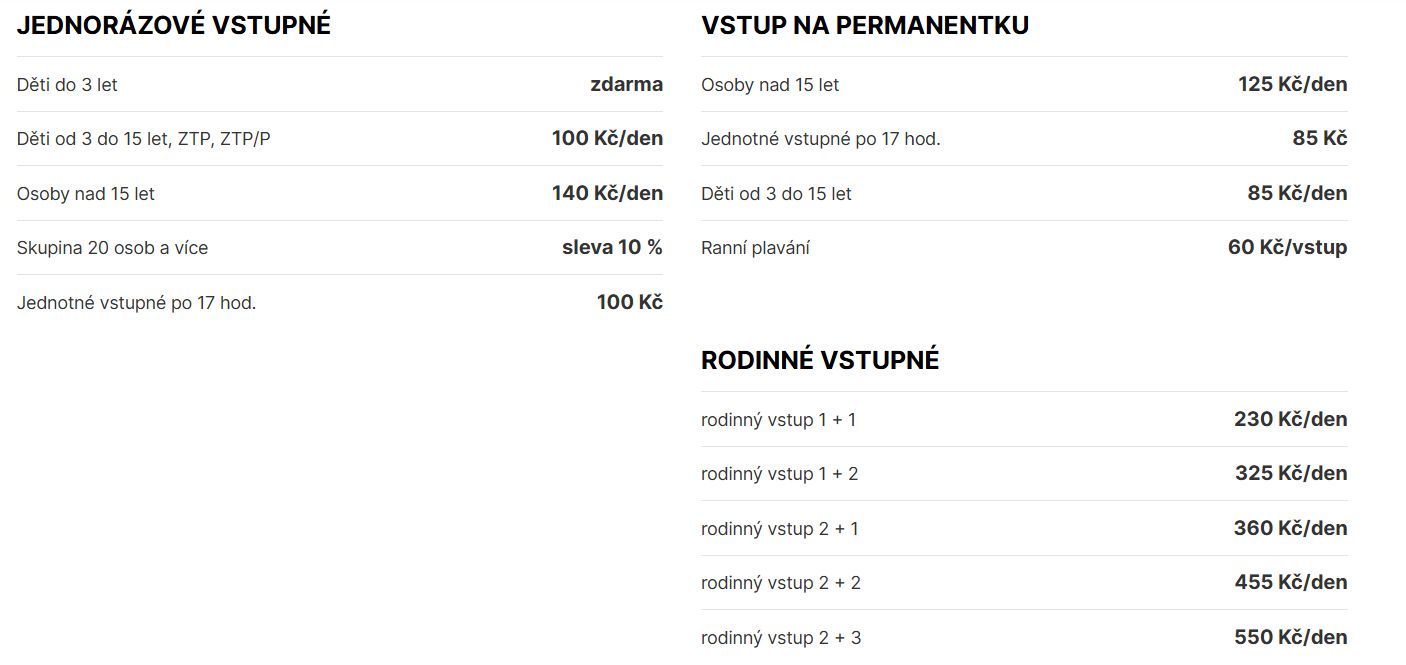Select the Ranní plavání label

pyautogui.click(x=755, y=248)
